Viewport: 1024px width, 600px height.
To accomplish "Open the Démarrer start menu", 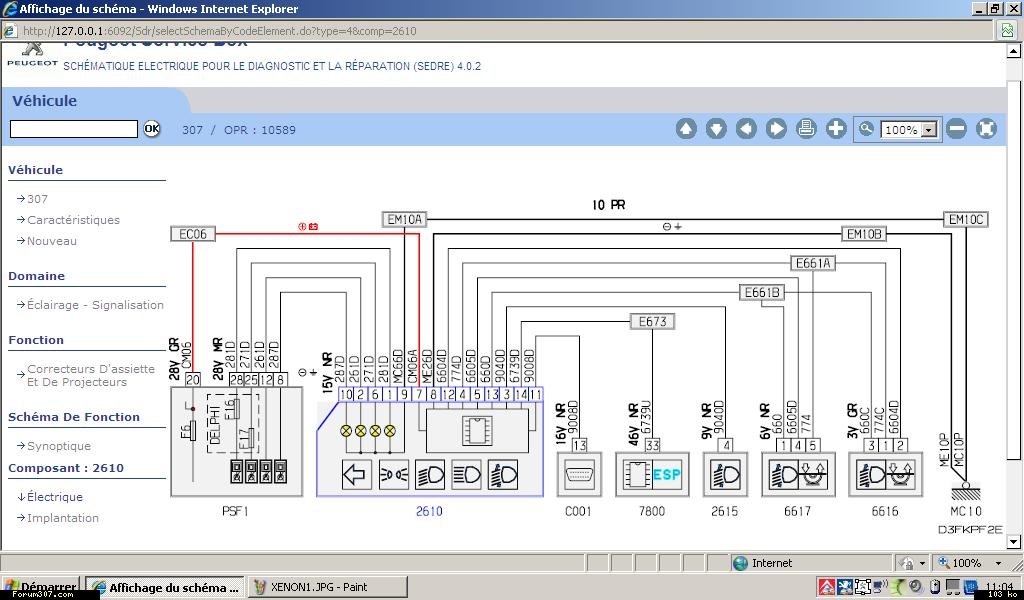I will pos(40,586).
